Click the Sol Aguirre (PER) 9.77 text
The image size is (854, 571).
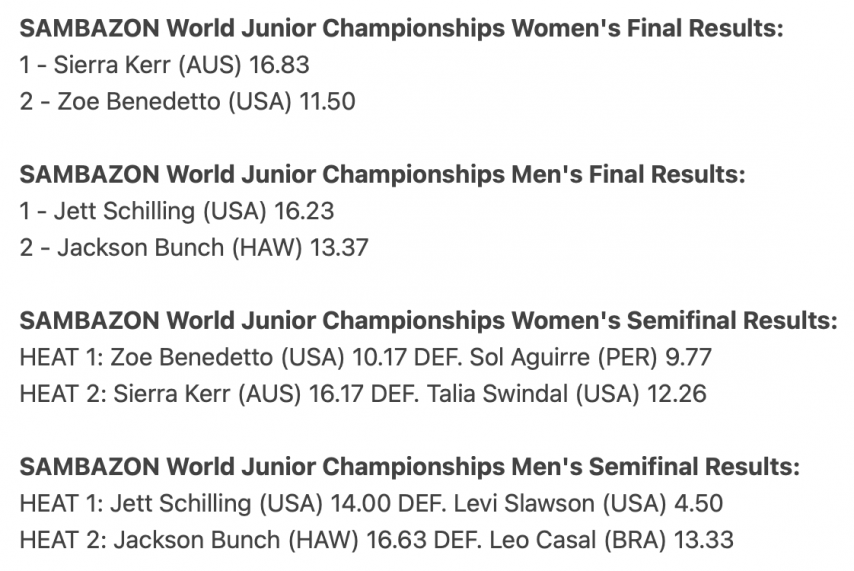pyautogui.click(x=590, y=357)
